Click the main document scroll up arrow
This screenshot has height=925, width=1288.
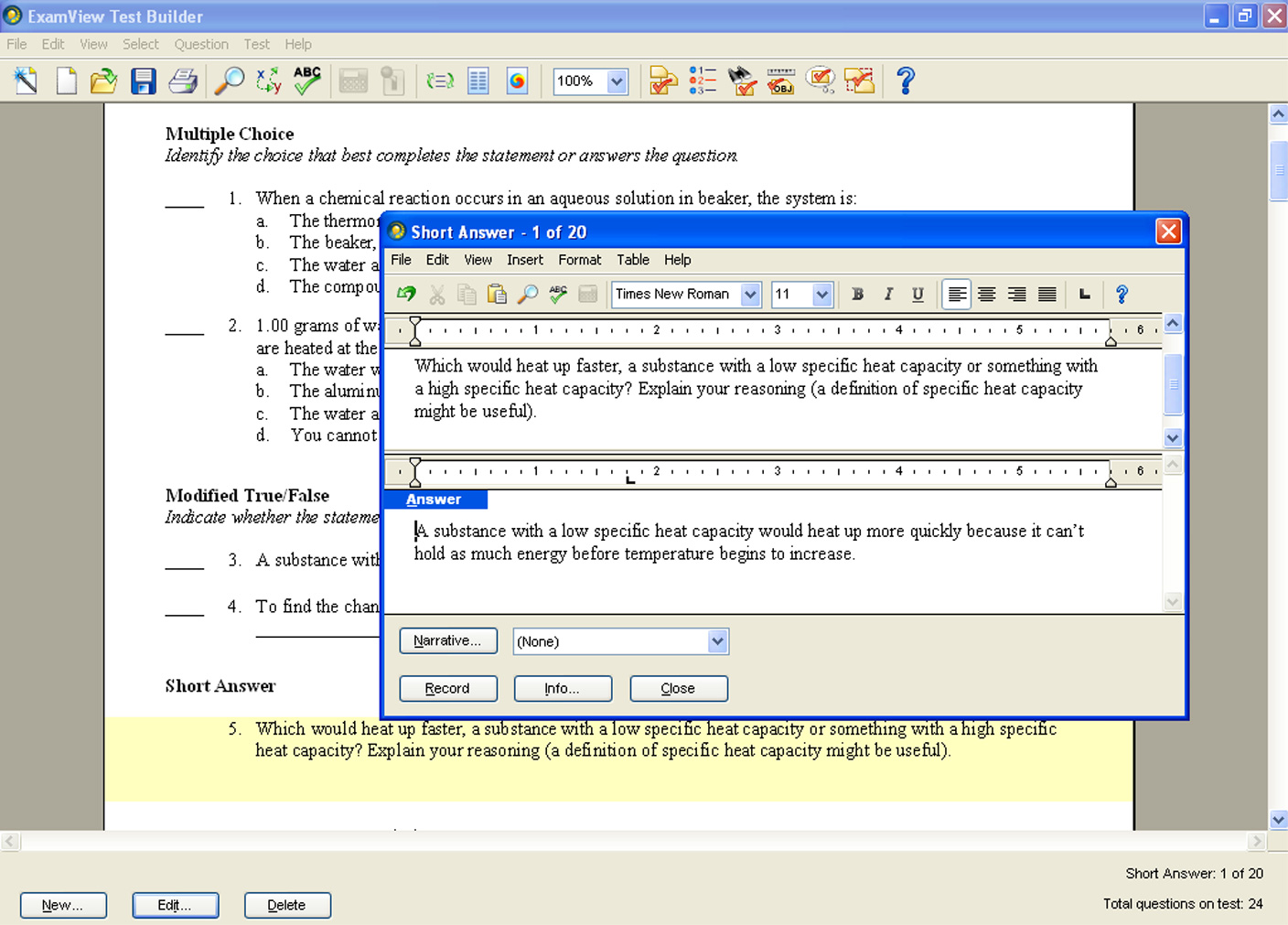[1278, 114]
